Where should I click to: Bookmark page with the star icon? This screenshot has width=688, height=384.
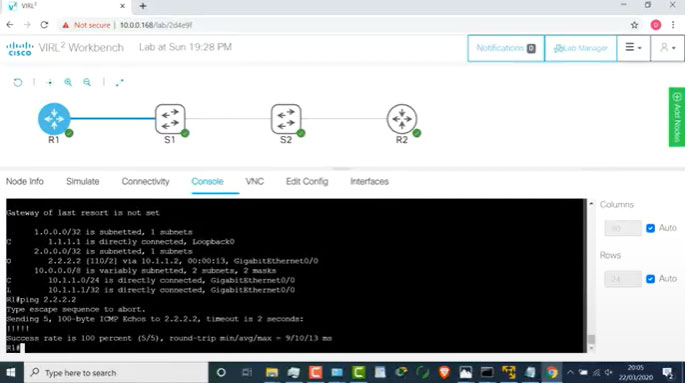pyautogui.click(x=634, y=25)
